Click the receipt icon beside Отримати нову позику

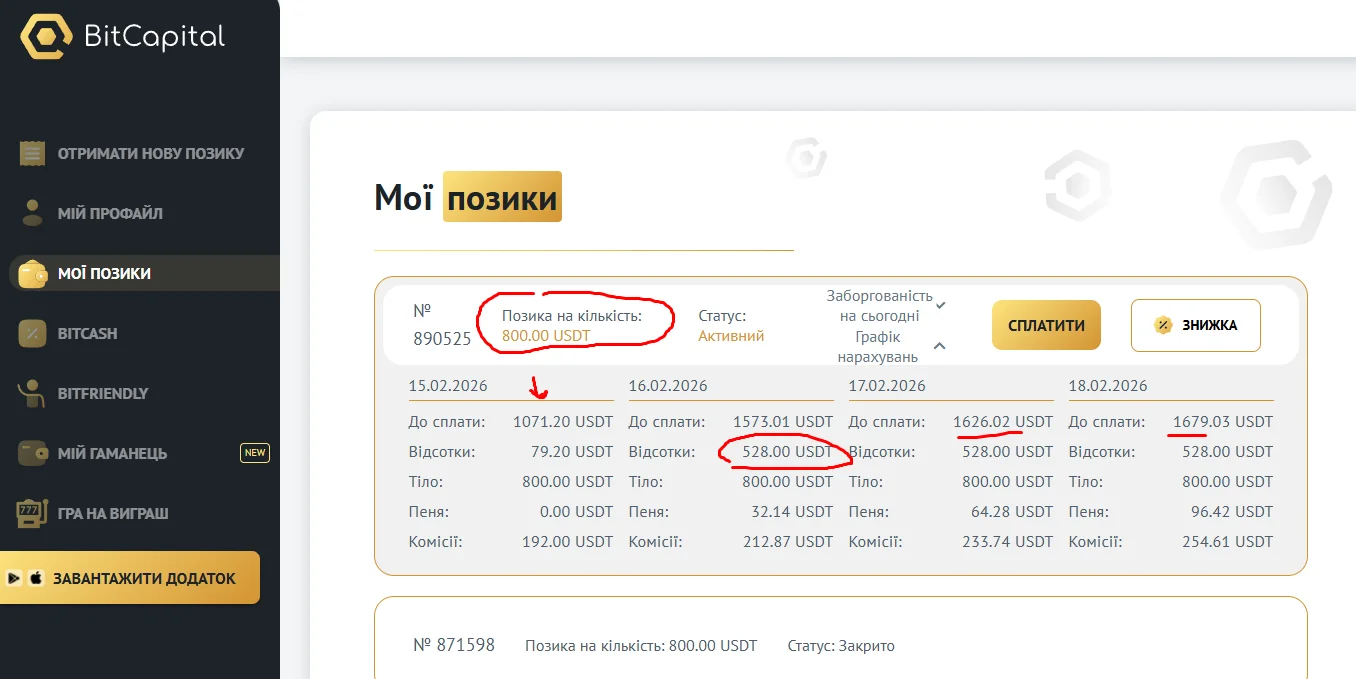33,154
